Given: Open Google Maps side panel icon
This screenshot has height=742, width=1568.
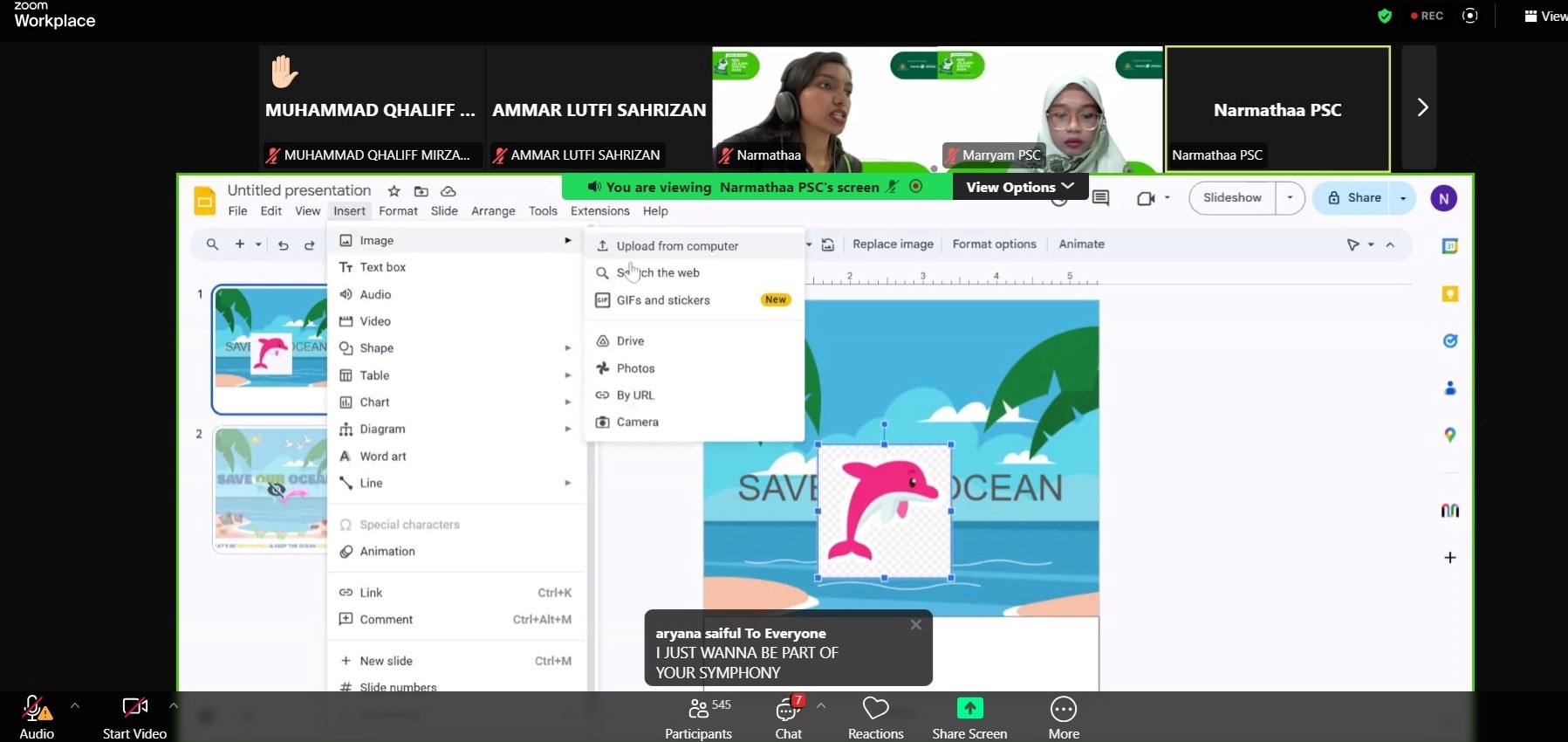Looking at the screenshot, I should click(1449, 435).
